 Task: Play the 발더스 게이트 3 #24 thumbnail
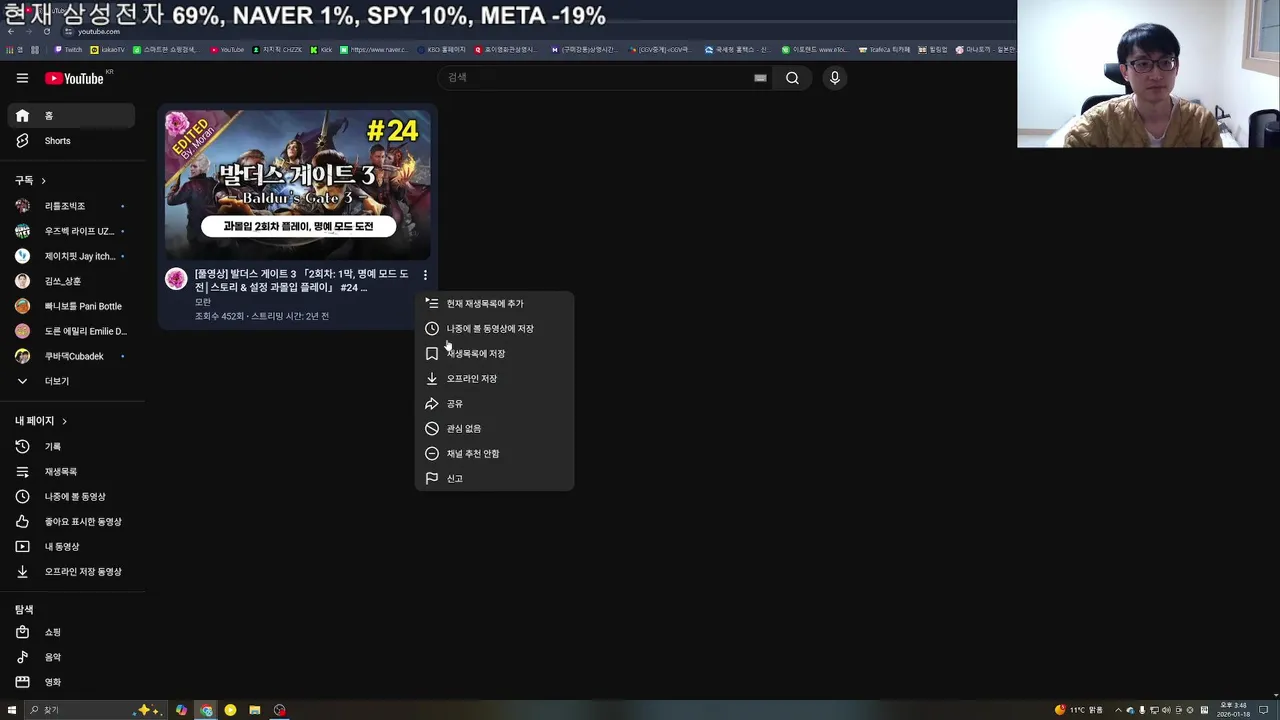(x=298, y=184)
